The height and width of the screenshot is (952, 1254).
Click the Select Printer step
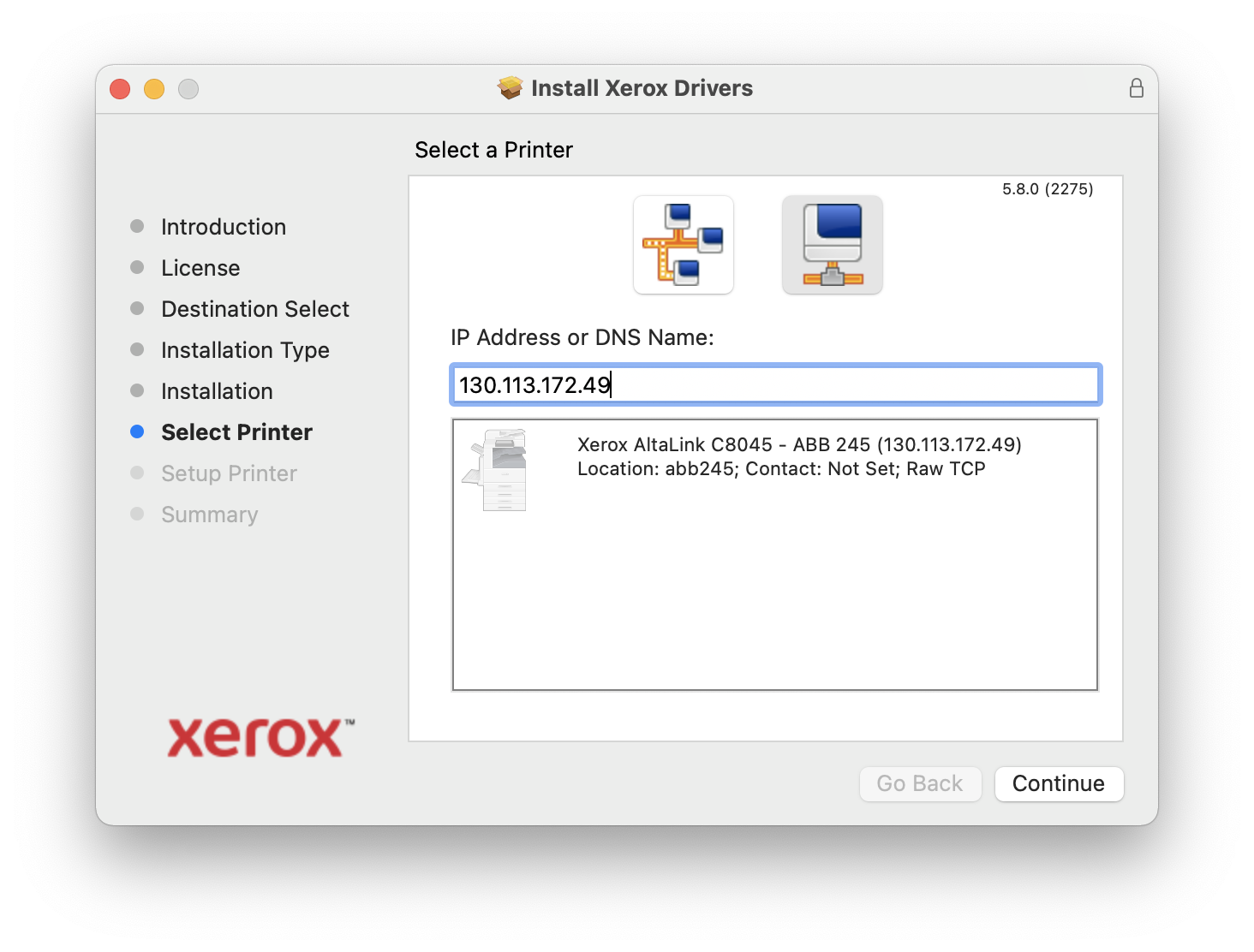point(236,432)
